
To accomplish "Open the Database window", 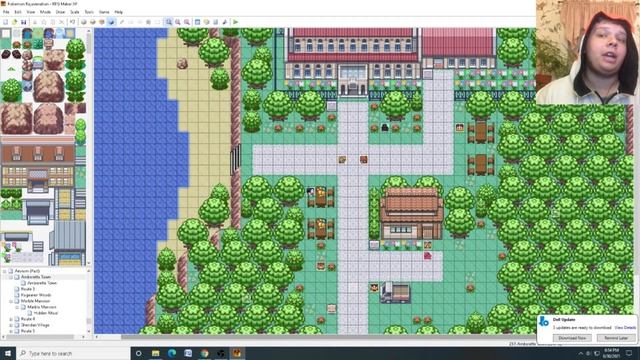I will [x=198, y=22].
